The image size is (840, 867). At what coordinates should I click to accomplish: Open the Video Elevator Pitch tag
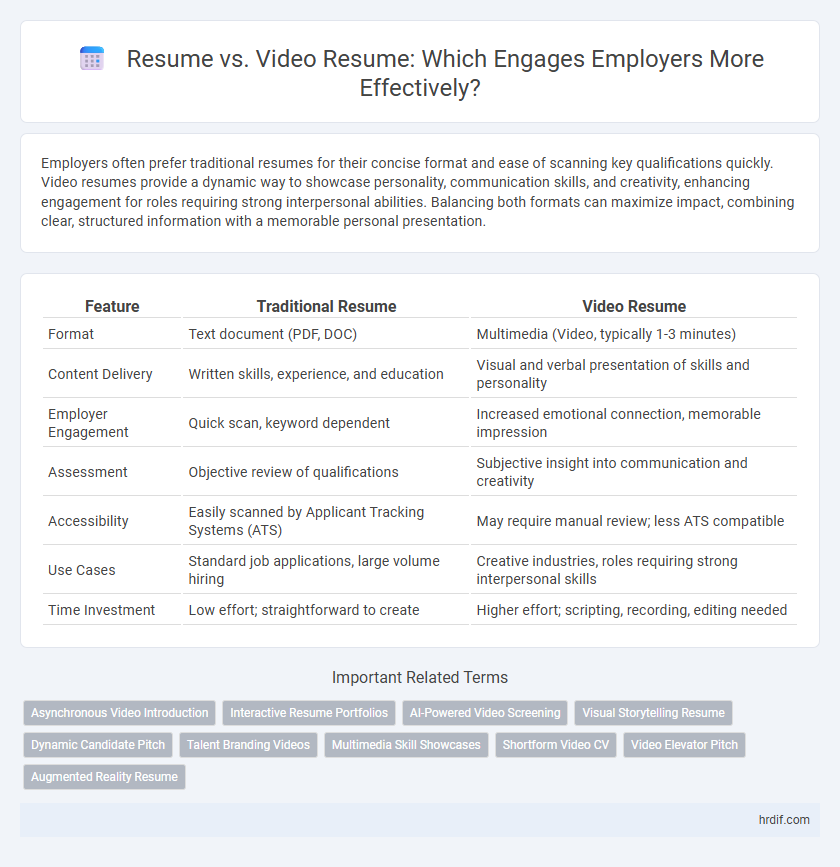coord(684,745)
